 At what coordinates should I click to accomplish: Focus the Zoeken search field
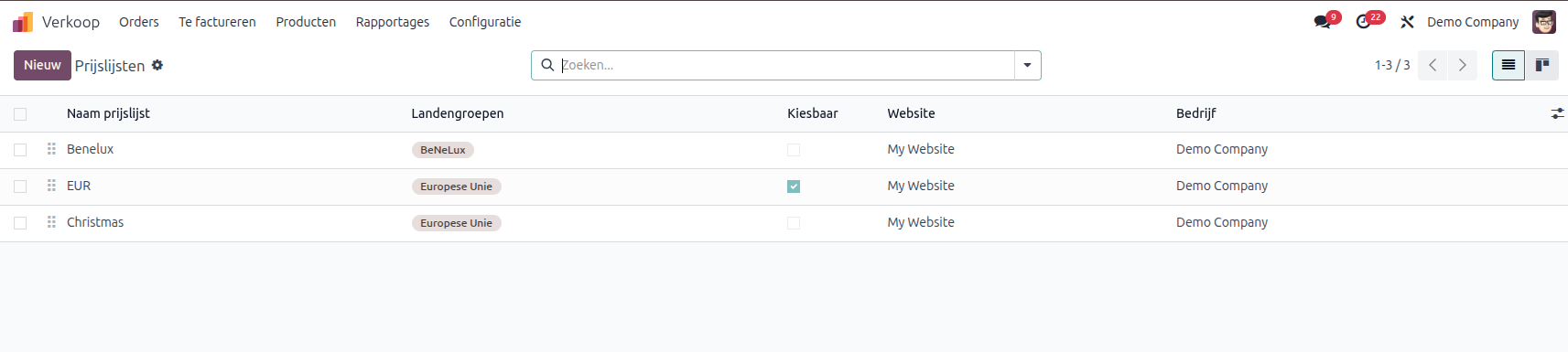pyautogui.click(x=785, y=65)
